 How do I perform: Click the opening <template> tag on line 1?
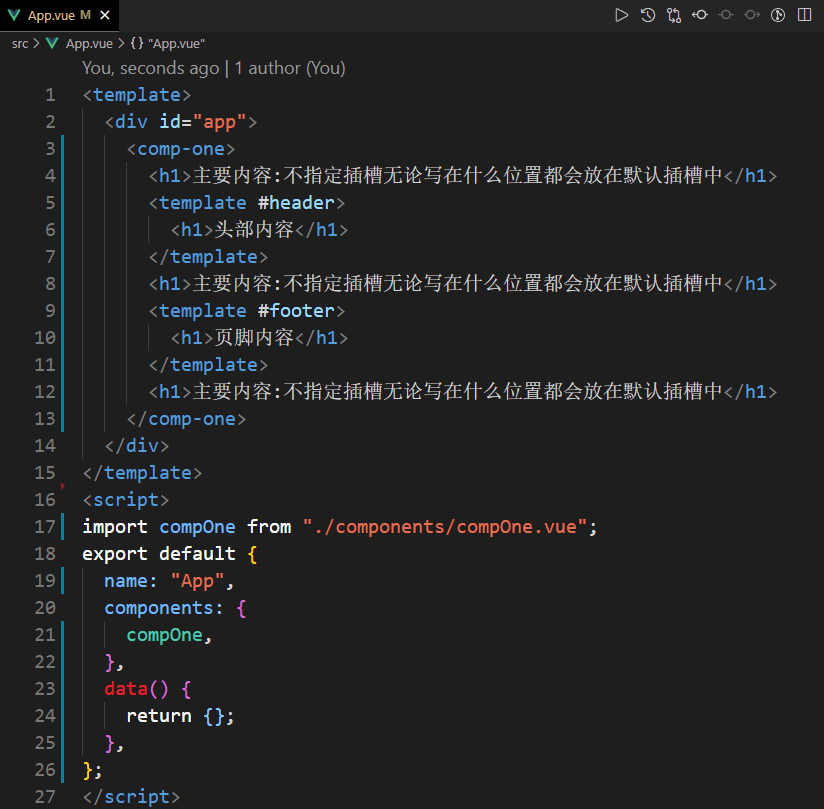point(137,95)
